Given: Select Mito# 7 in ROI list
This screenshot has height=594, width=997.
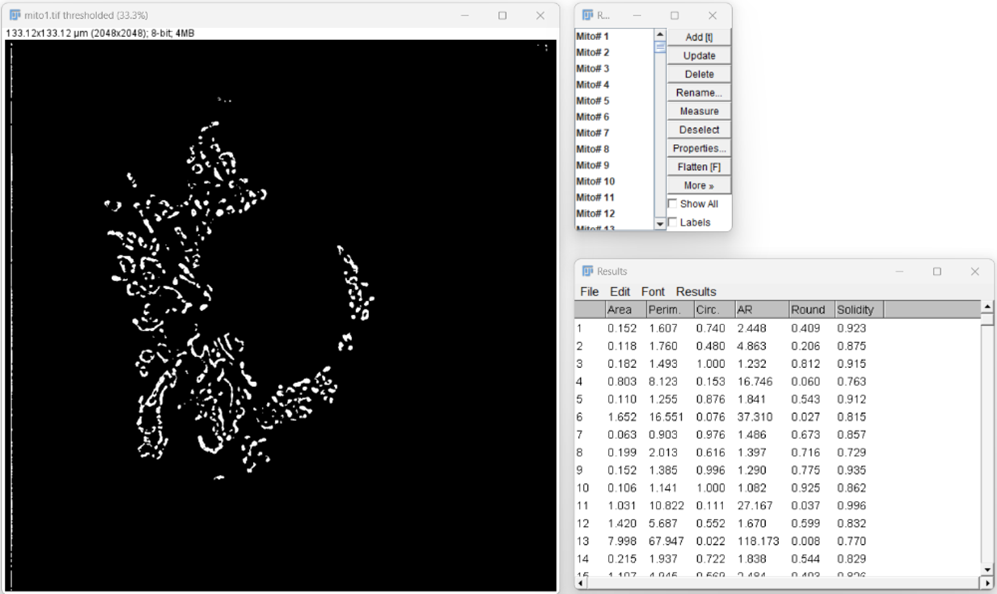Looking at the screenshot, I should (614, 132).
